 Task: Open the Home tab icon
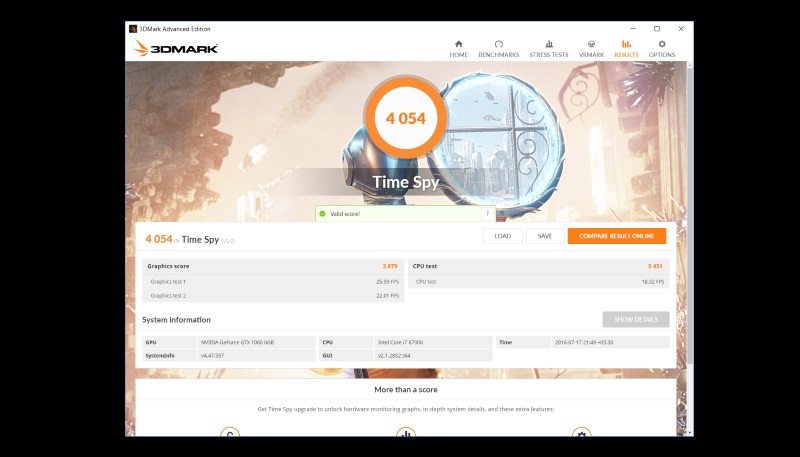tap(458, 44)
